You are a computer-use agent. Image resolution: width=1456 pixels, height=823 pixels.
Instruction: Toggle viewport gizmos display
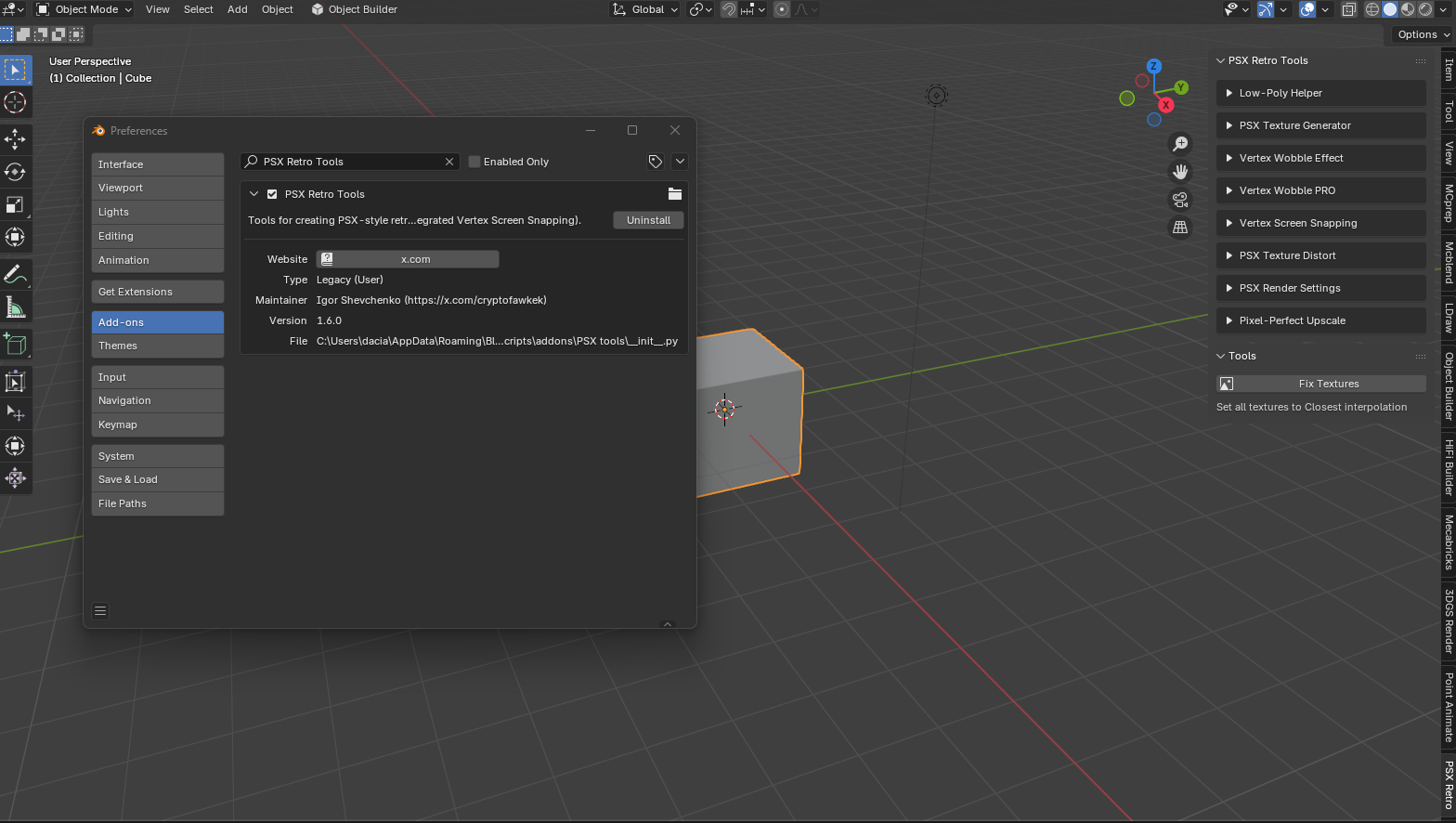(1266, 9)
